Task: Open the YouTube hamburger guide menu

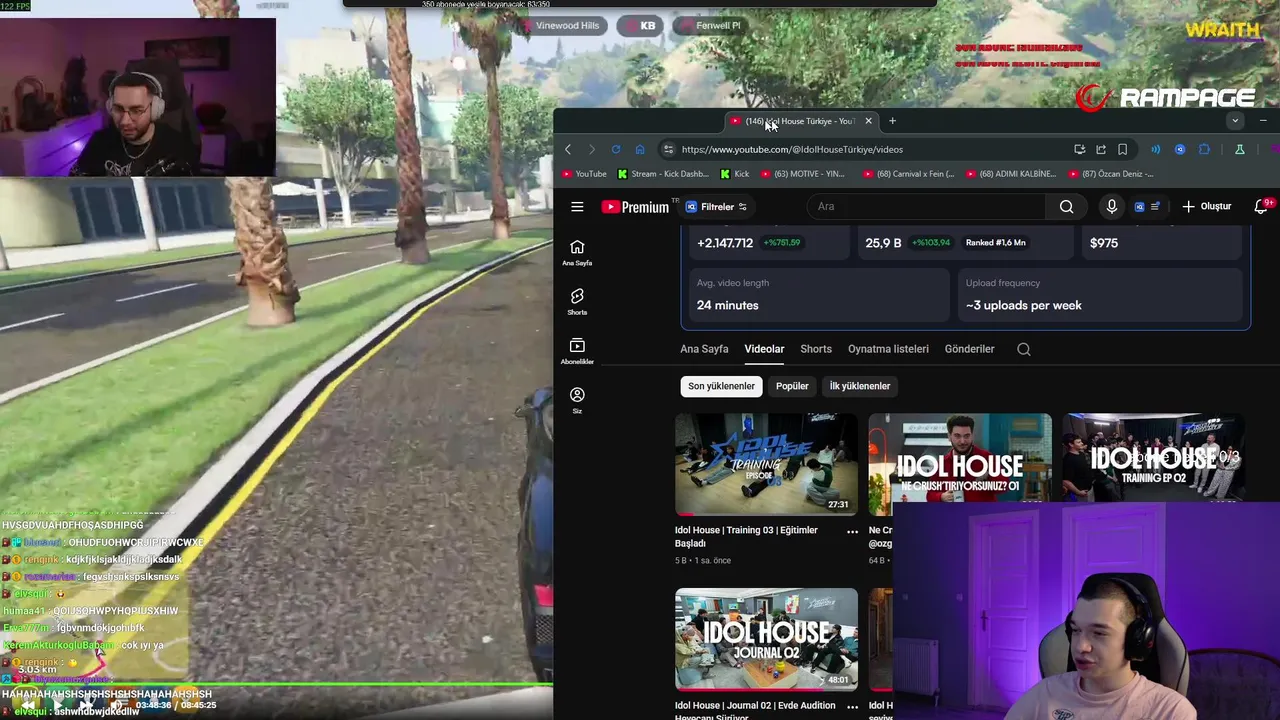Action: 577,207
